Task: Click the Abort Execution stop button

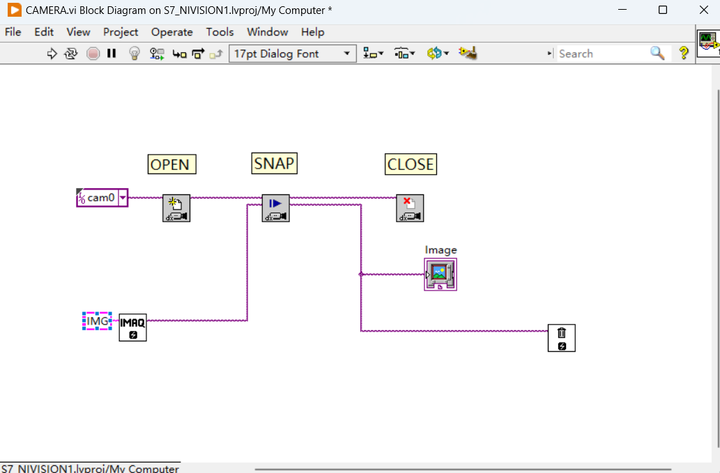Action: pyautogui.click(x=93, y=54)
